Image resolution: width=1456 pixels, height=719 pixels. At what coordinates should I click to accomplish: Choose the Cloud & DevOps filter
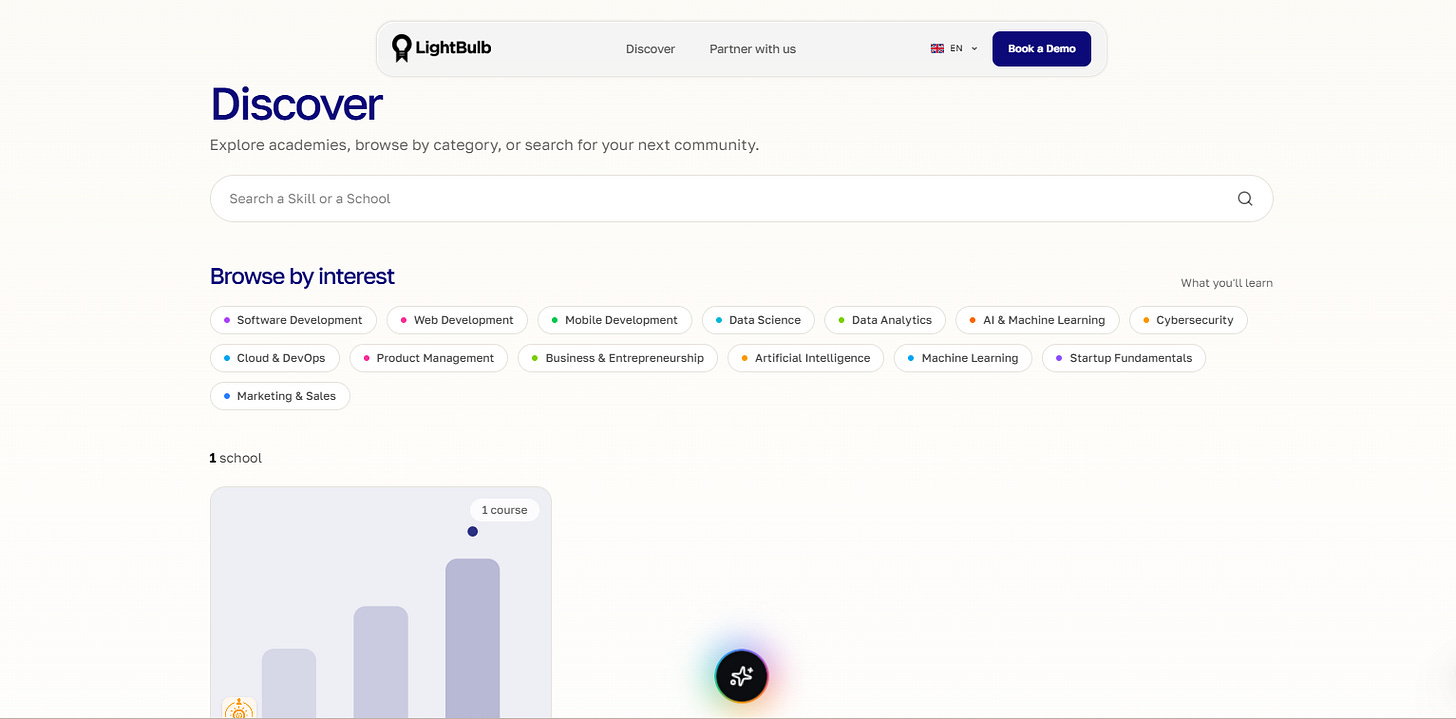coord(275,358)
